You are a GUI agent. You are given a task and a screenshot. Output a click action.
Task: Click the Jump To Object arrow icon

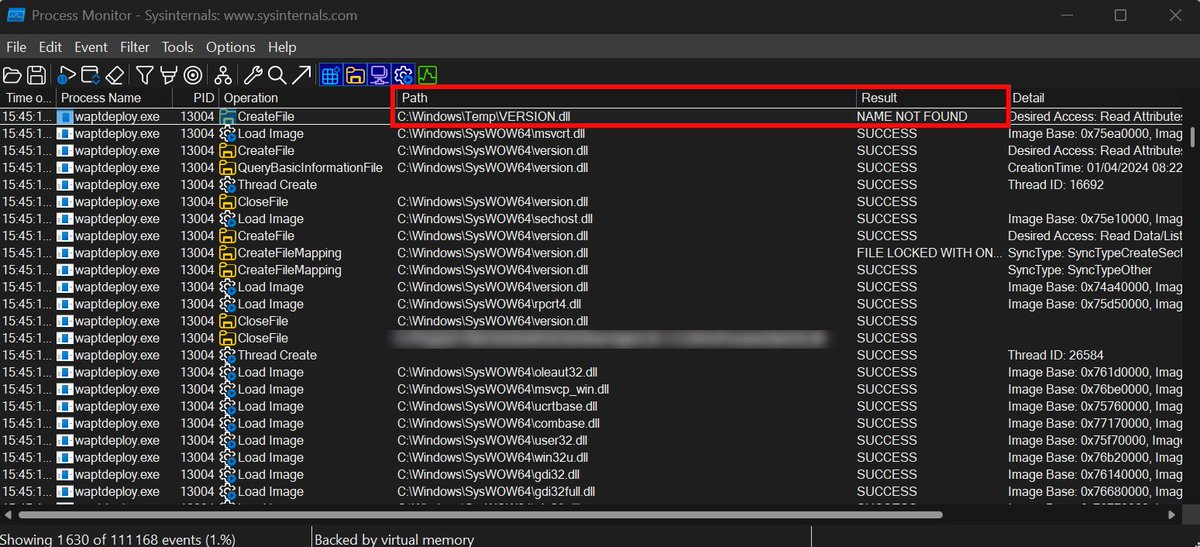[x=301, y=75]
